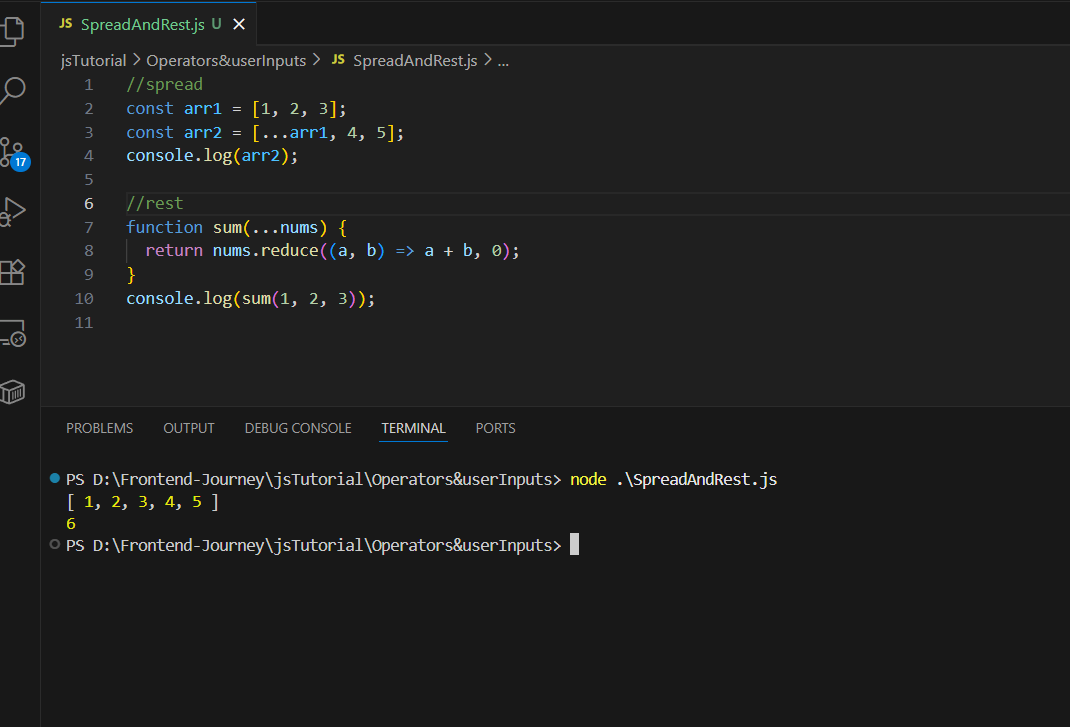The height and width of the screenshot is (727, 1070).
Task: Click the 'U' untracked status on tab
Action: 216,24
